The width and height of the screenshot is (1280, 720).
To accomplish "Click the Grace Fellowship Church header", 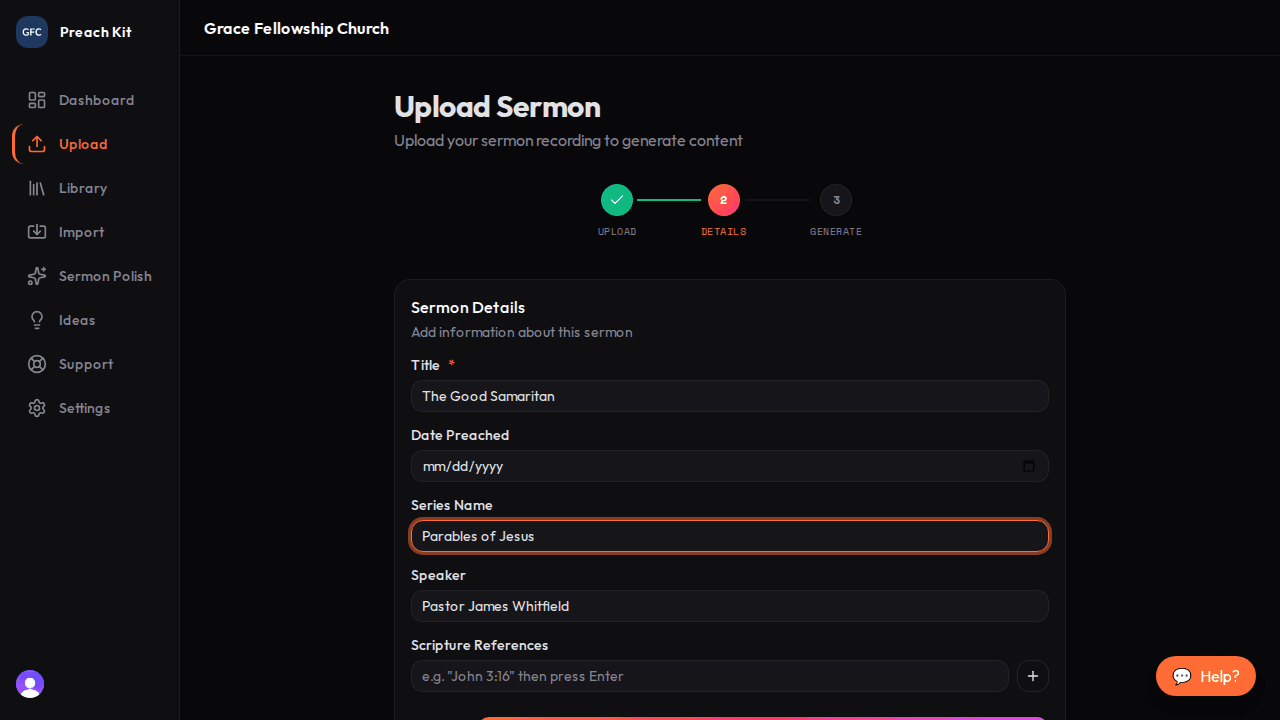I will [296, 28].
